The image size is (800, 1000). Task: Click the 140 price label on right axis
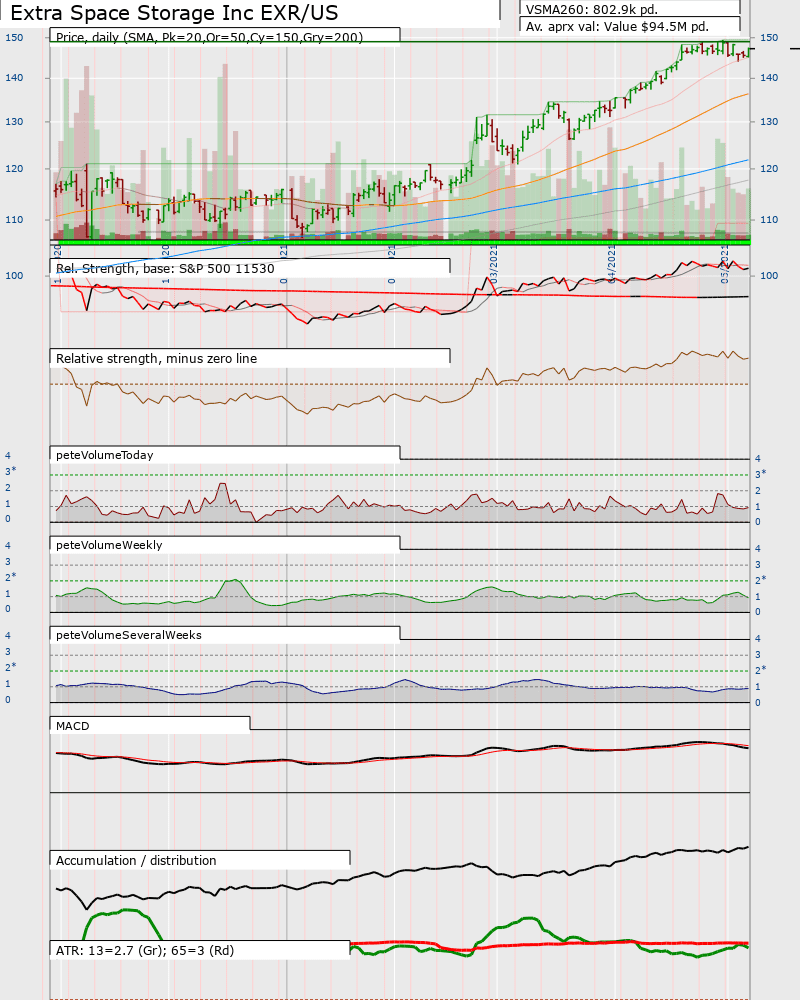[x=769, y=78]
